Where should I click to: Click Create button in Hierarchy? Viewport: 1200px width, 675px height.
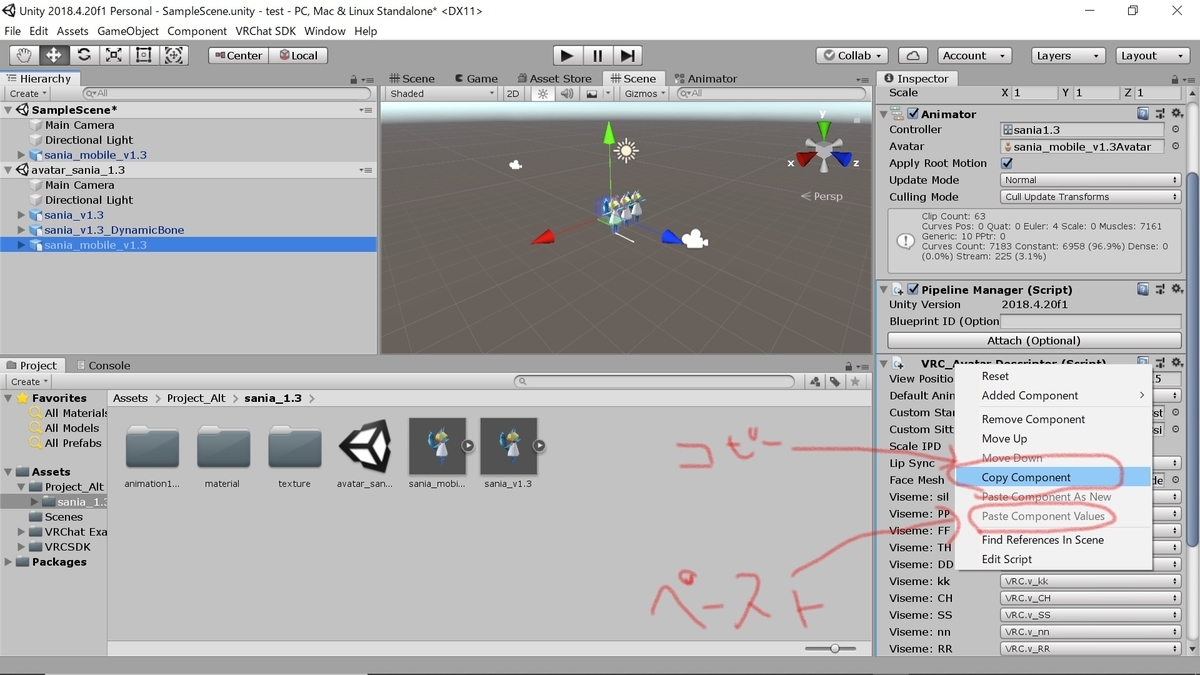point(28,93)
